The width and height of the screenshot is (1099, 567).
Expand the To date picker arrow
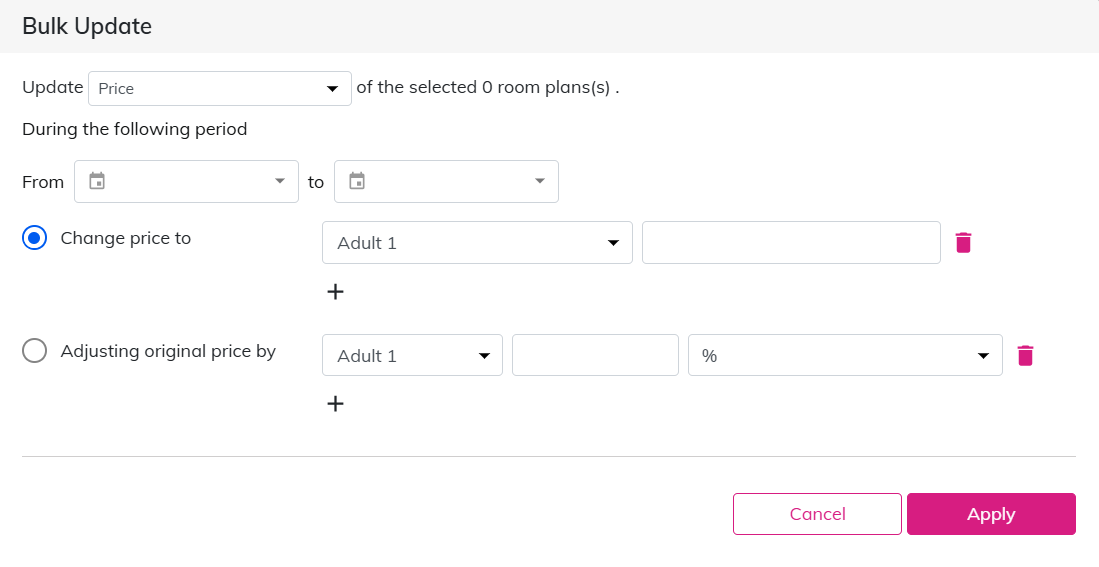[540, 181]
